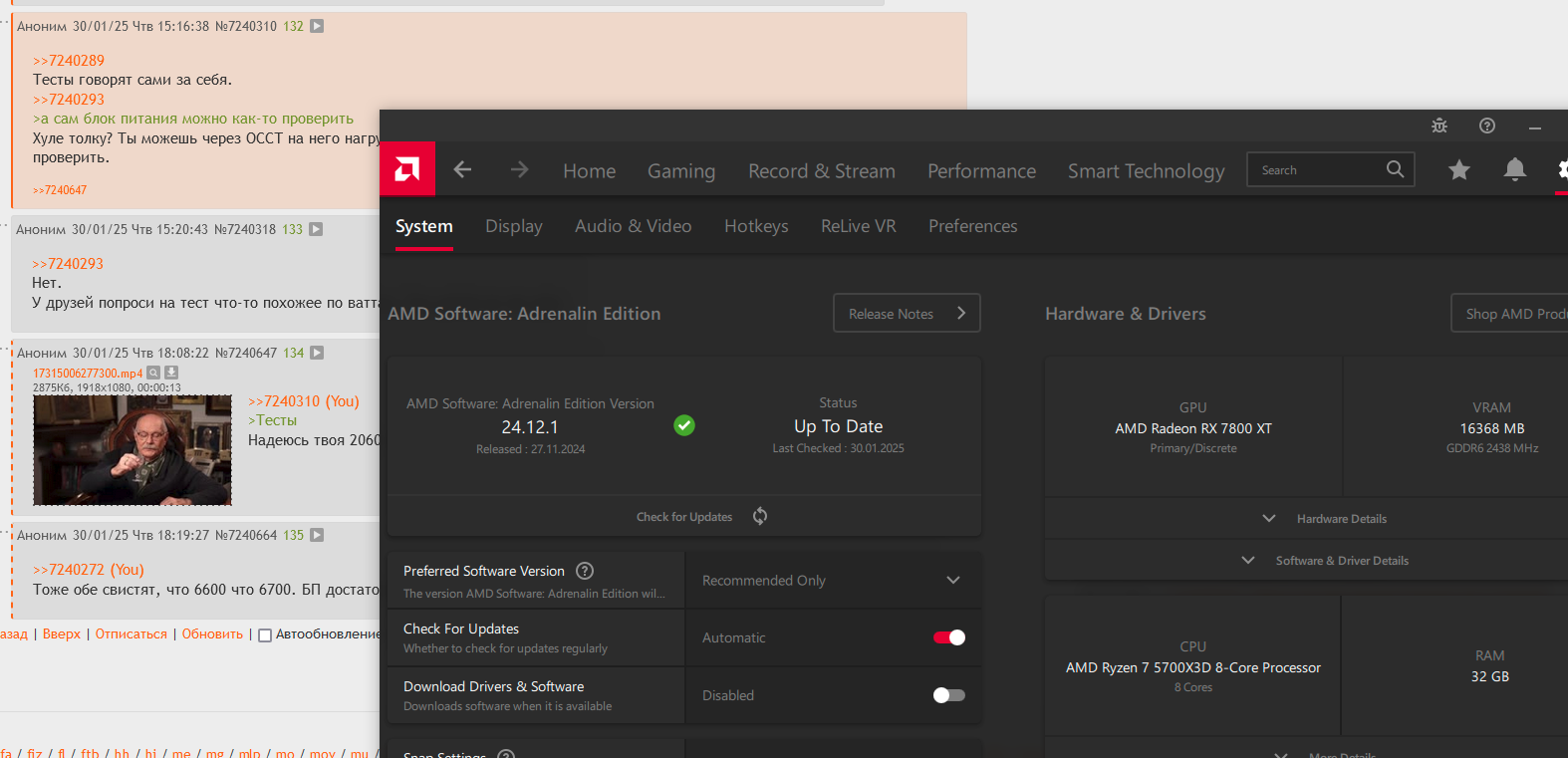The image size is (1568, 758).
Task: Open the Recommended Only dropdown
Action: pos(832,581)
